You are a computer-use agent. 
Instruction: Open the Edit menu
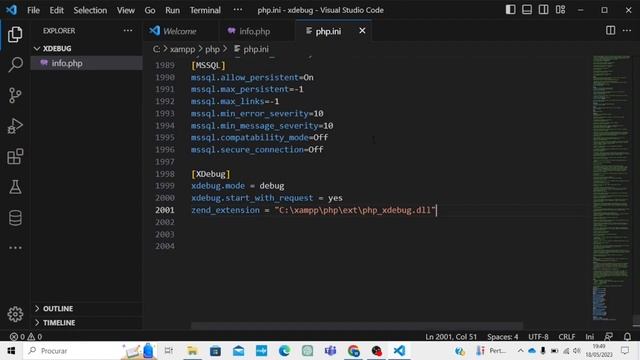[56, 10]
